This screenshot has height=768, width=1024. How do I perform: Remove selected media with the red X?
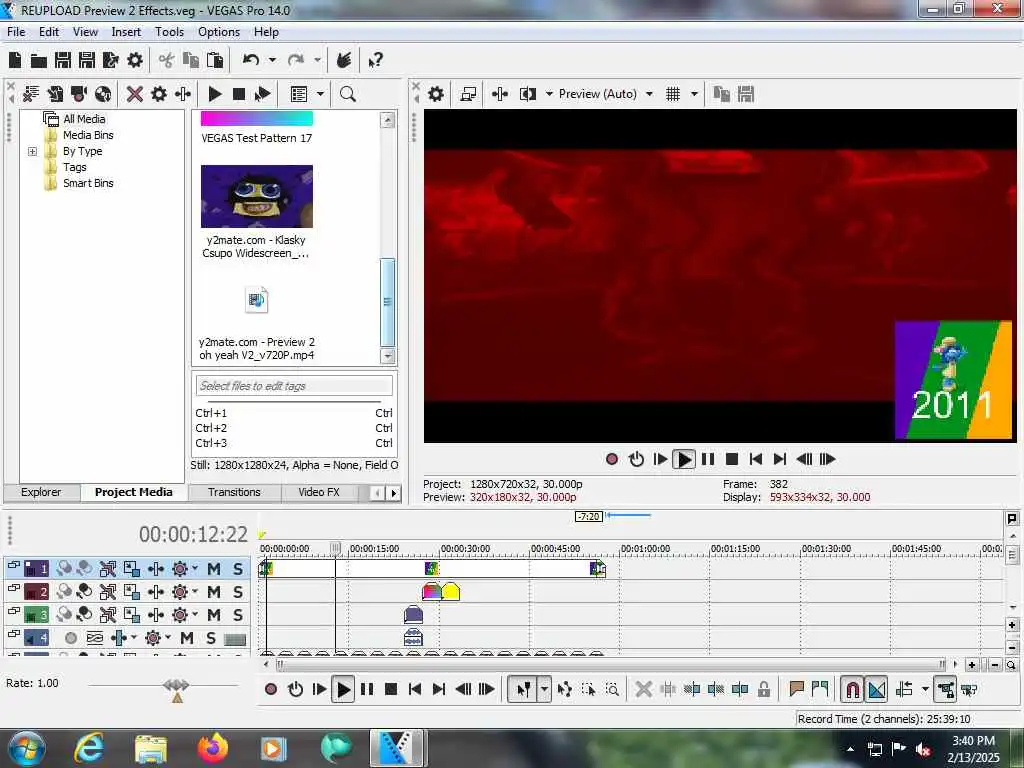pos(135,94)
